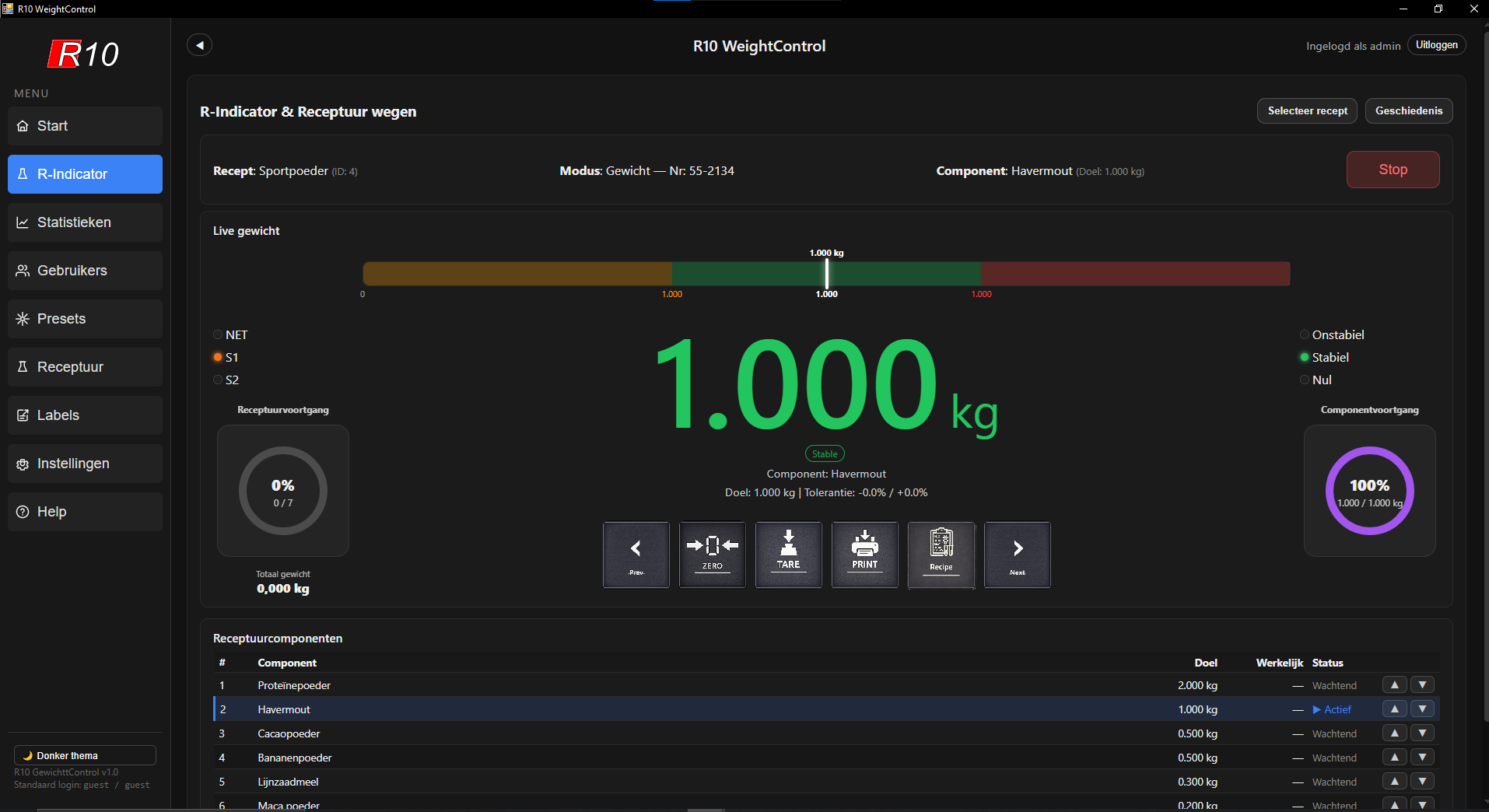Viewport: 1489px width, 812px height.
Task: Click the Selecteer recept button
Action: tap(1307, 110)
